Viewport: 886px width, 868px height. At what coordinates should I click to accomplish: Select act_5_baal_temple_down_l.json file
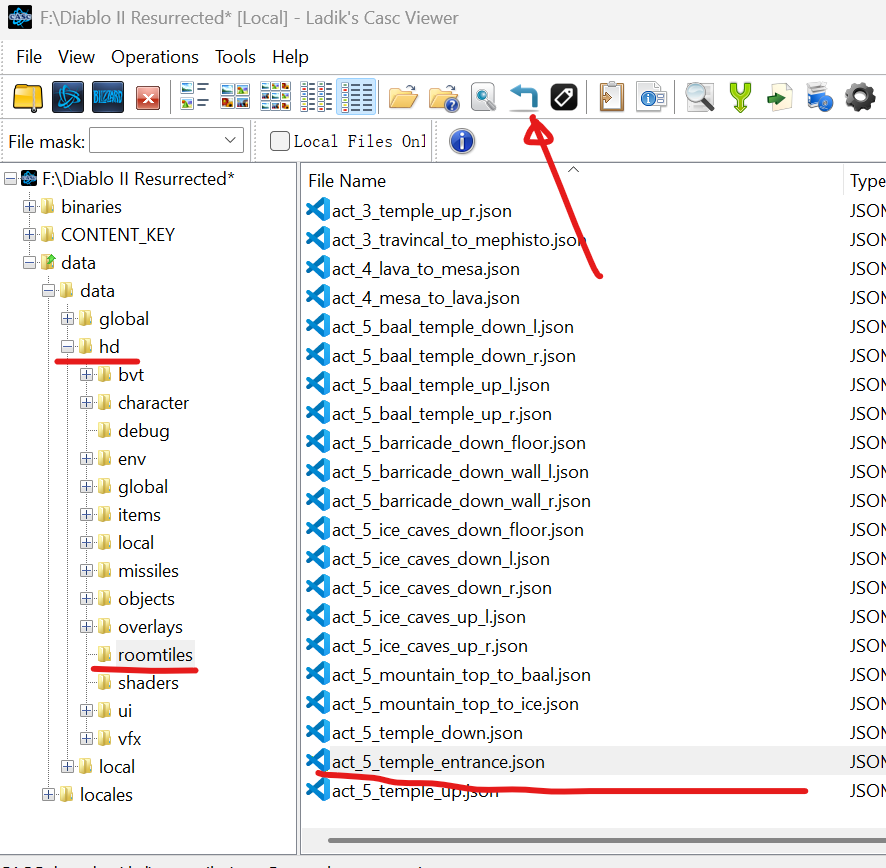(x=453, y=327)
